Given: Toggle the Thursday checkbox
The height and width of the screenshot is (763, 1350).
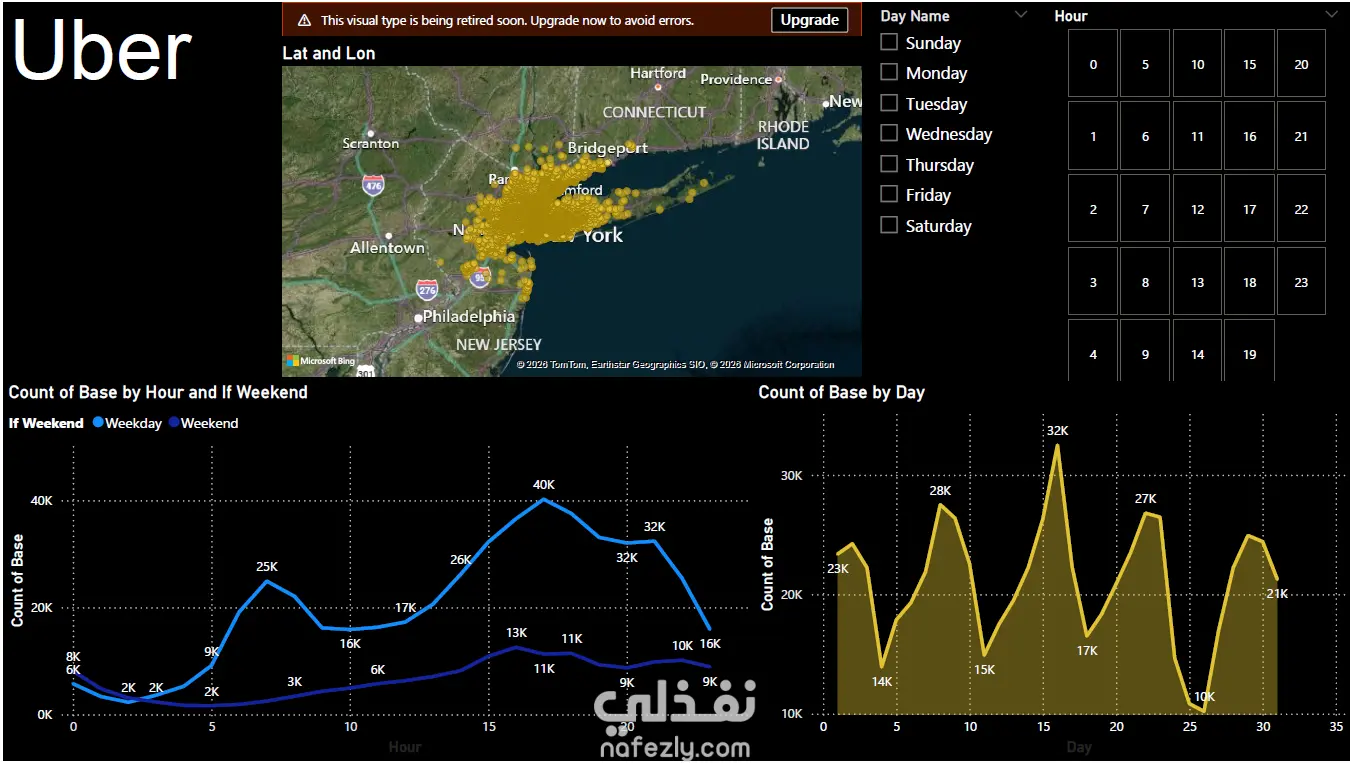Looking at the screenshot, I should pyautogui.click(x=889, y=164).
